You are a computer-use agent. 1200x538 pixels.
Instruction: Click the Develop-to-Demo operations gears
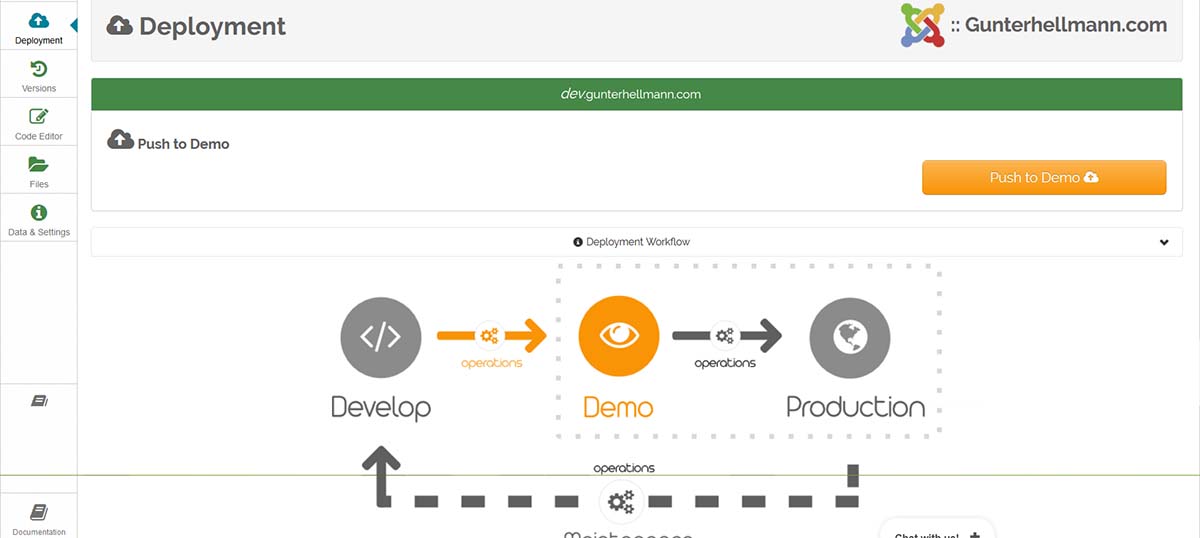click(489, 336)
